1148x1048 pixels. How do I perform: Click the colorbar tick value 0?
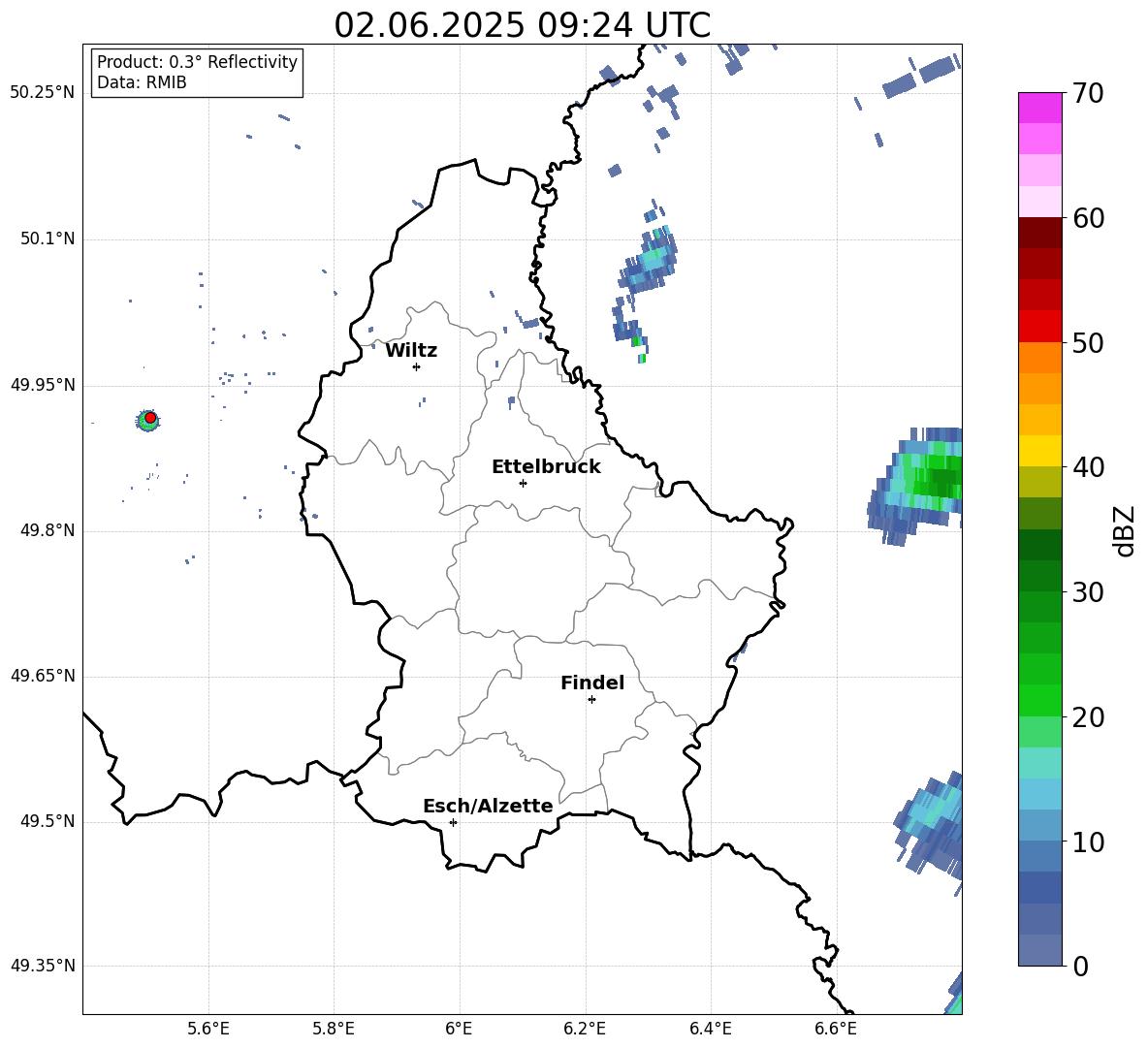pos(1080,966)
